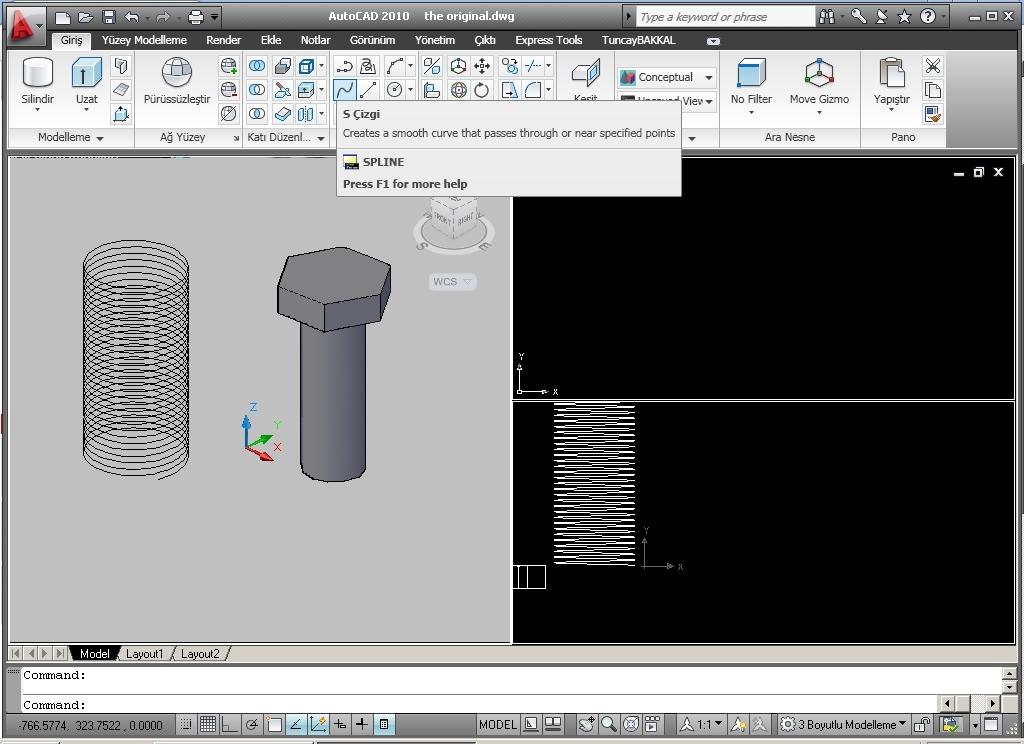The image size is (1024, 744).
Task: Open the Yüzey Modelleme ribbon tab
Action: tap(144, 40)
